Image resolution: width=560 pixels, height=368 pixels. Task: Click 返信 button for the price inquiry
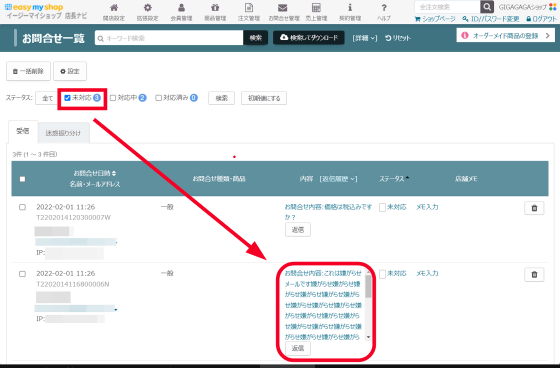[298, 230]
